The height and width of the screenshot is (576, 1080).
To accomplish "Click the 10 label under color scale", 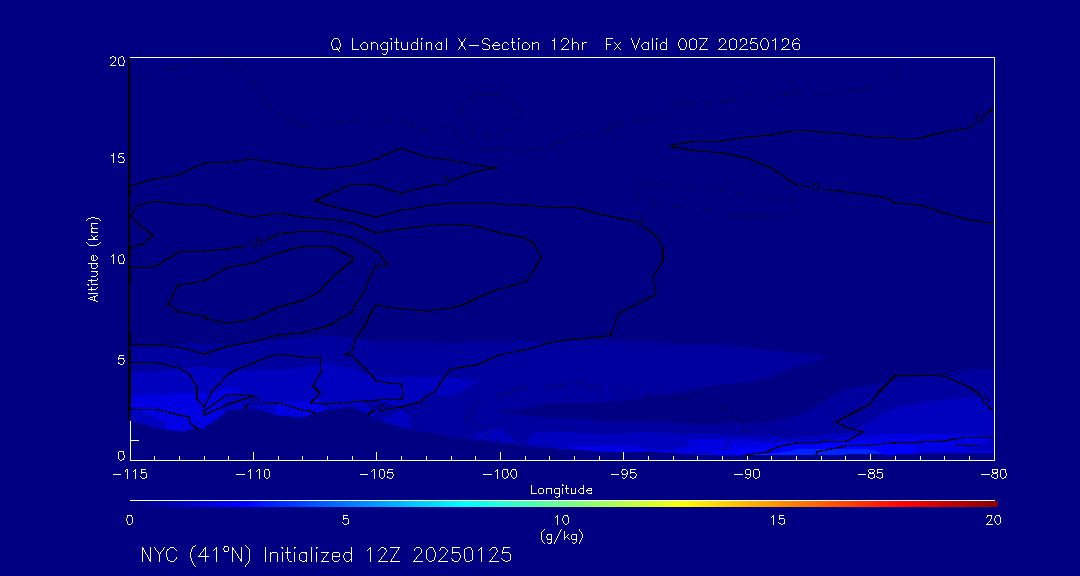I will (561, 521).
